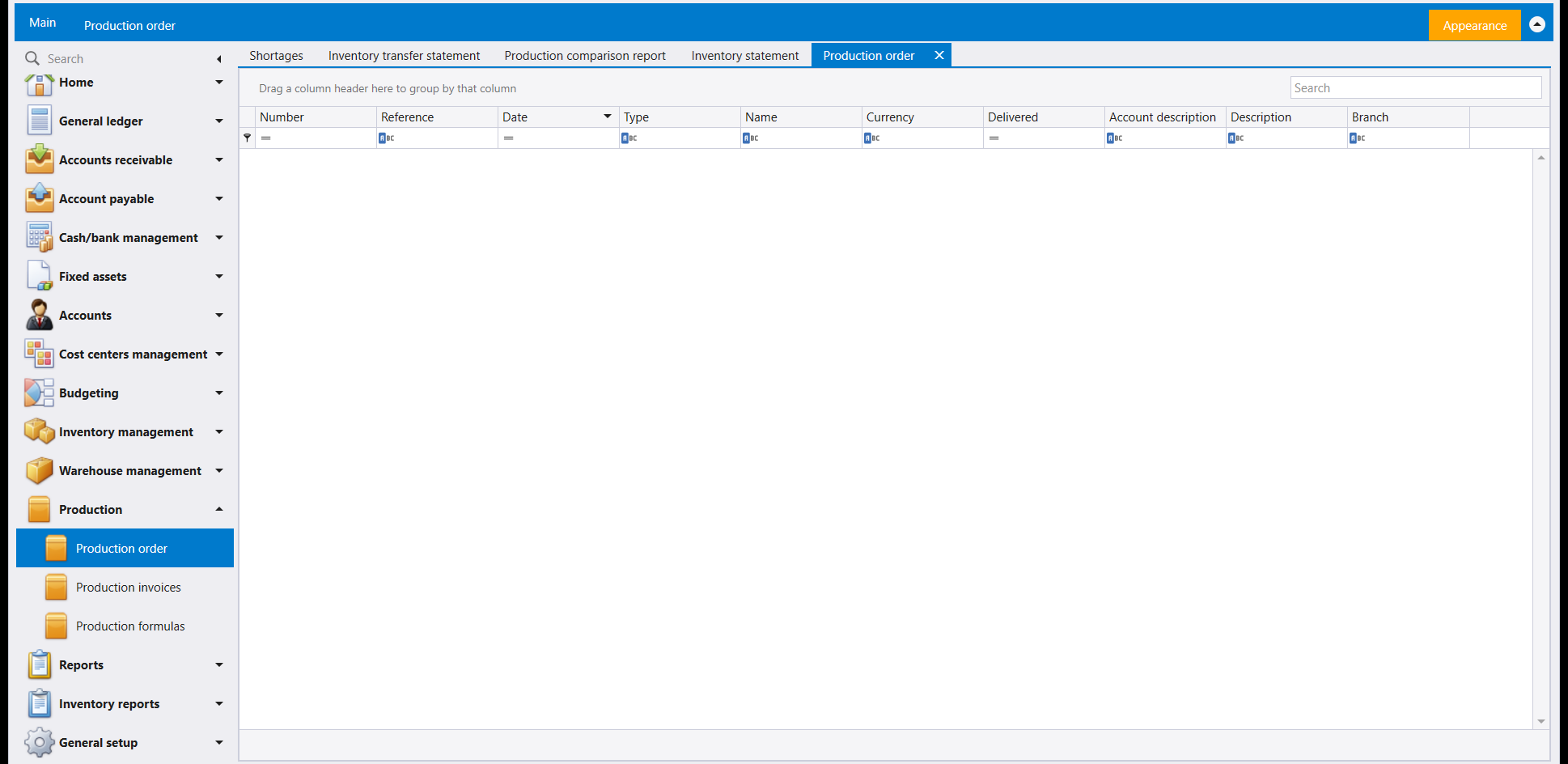The image size is (1568, 764).
Task: Click the Appearance button
Action: point(1474,25)
